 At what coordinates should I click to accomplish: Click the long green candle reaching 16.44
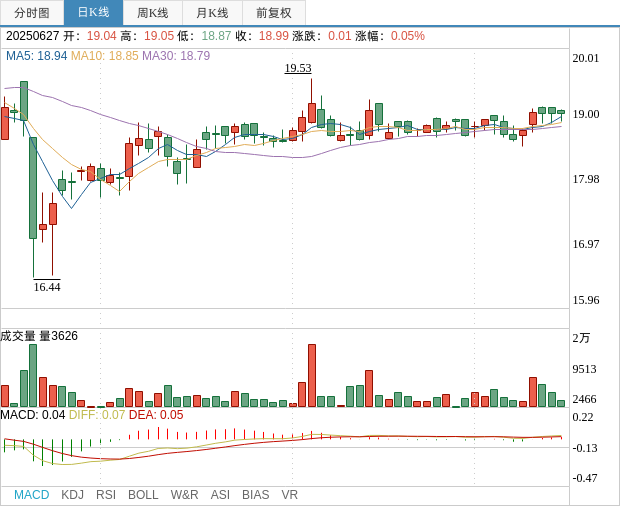tap(33, 188)
